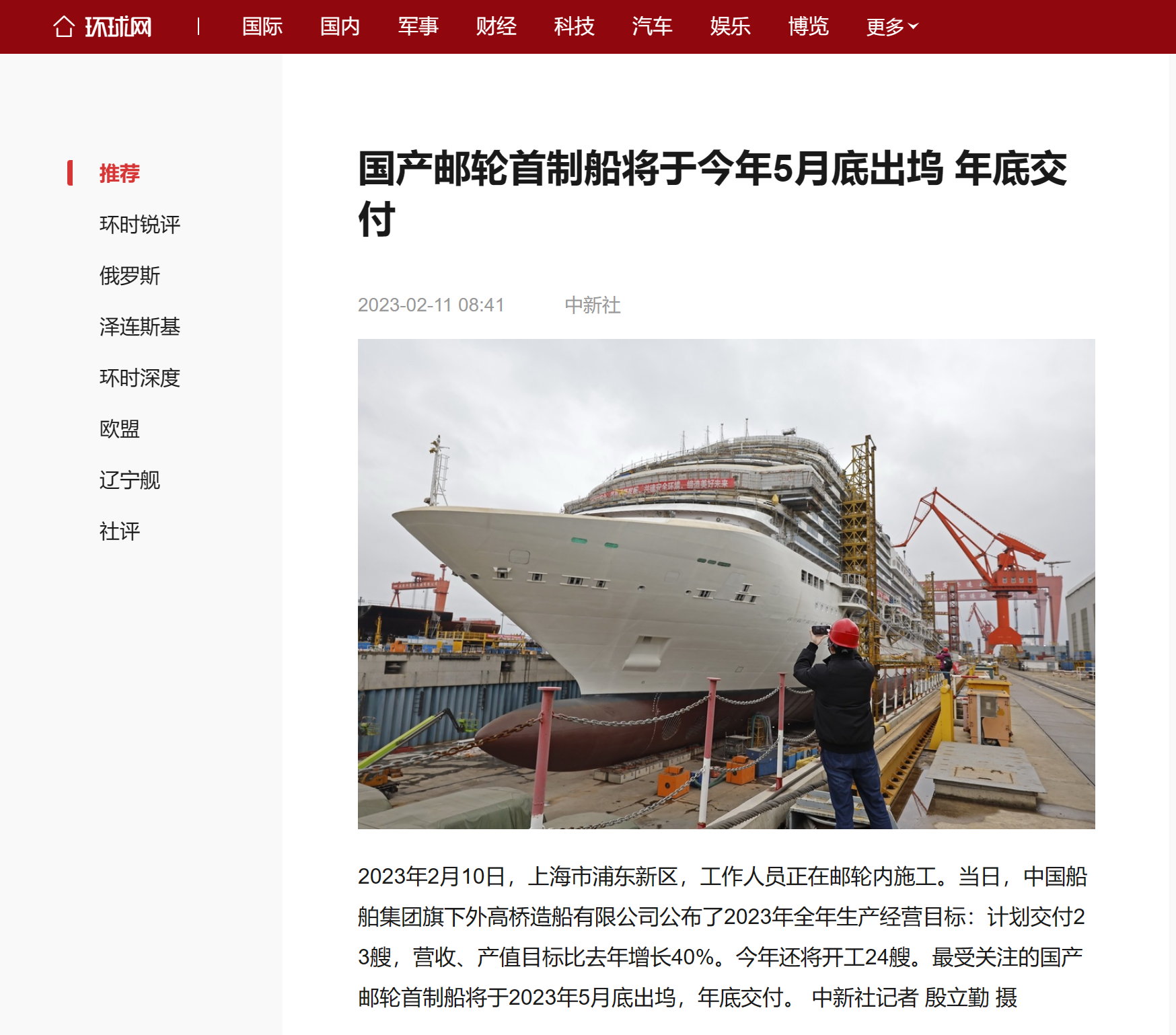The width and height of the screenshot is (1176, 1035).
Task: Open 环时锐评 in the sidebar
Action: (x=140, y=225)
